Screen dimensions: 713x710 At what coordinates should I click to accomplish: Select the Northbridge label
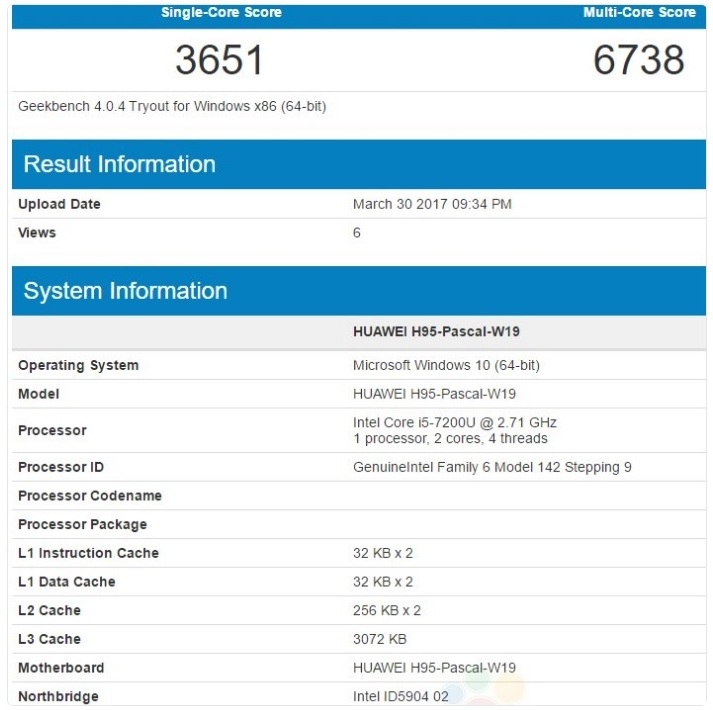tap(58, 696)
